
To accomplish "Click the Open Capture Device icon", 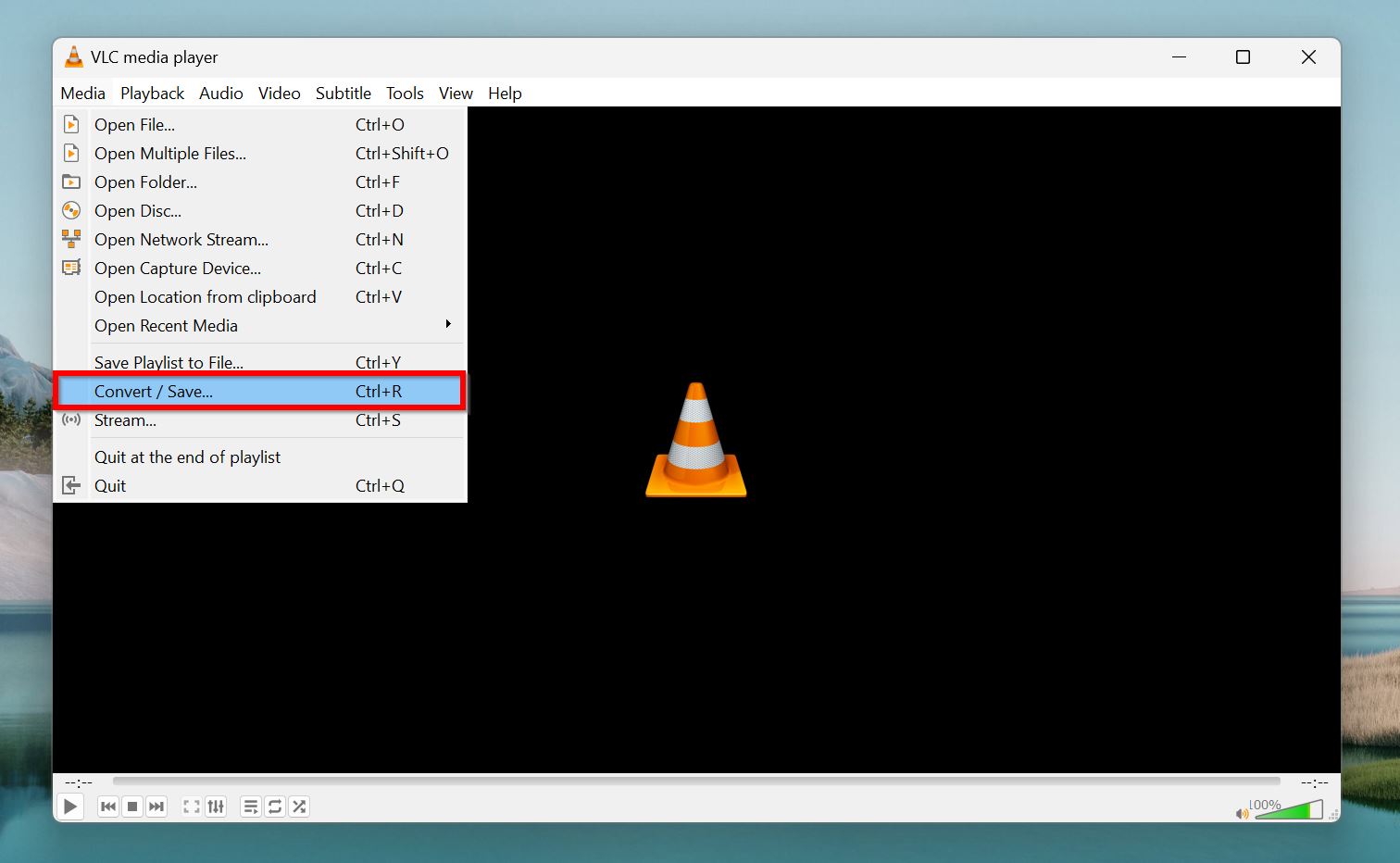I will coord(71,268).
